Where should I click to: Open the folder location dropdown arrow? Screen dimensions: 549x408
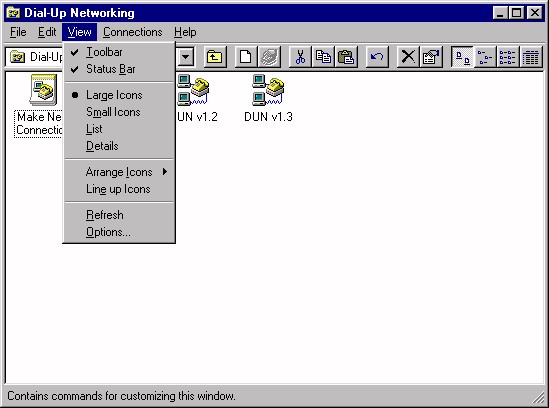pos(186,56)
